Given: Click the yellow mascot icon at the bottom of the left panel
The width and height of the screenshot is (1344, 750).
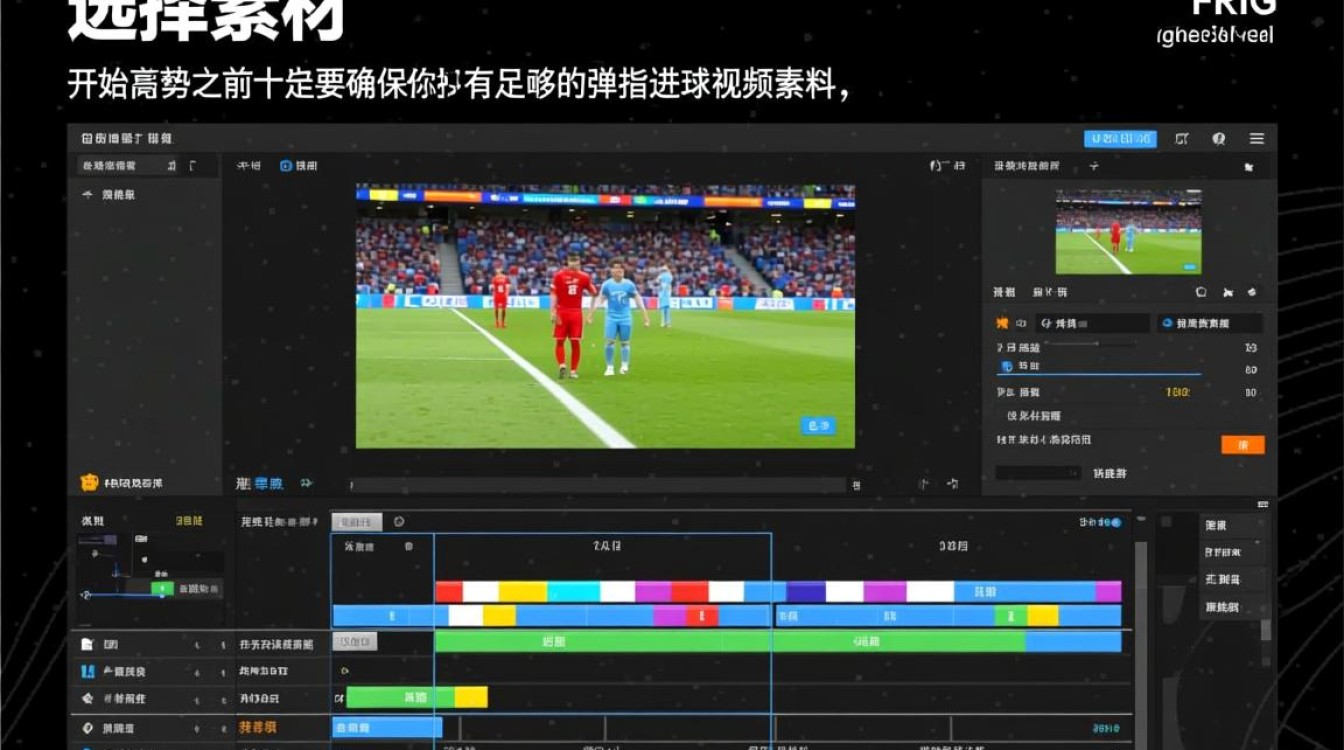Looking at the screenshot, I should pos(89,482).
